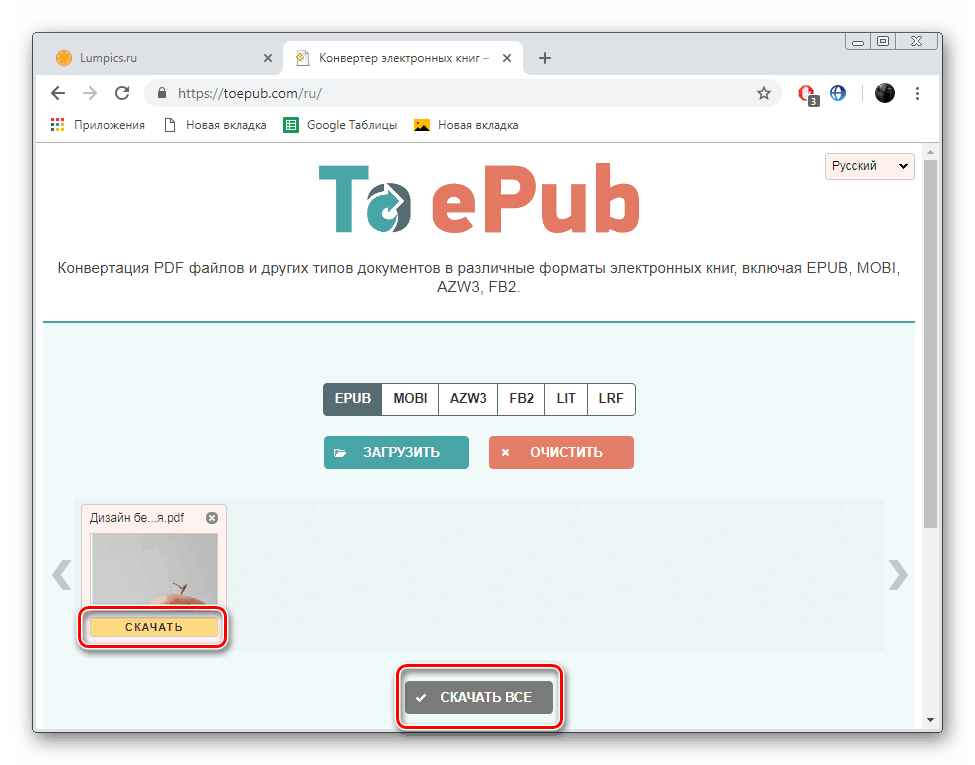
Task: Click the browser forward arrow
Action: tap(90, 93)
